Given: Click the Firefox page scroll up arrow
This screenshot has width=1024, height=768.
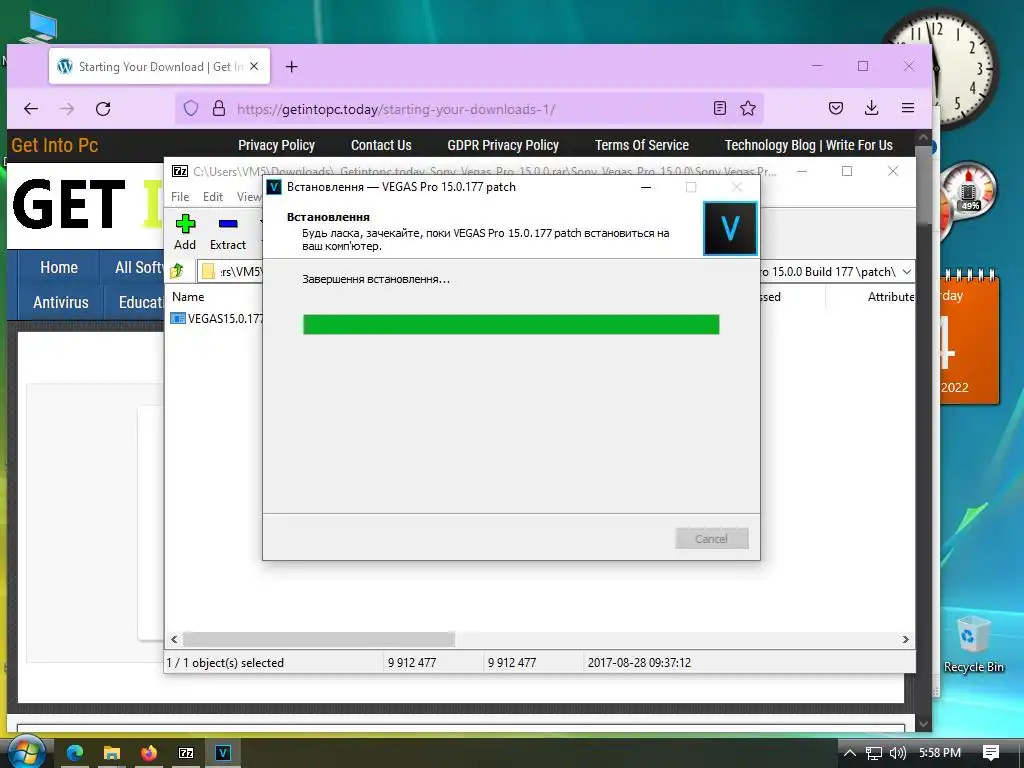Looking at the screenshot, I should click(923, 138).
